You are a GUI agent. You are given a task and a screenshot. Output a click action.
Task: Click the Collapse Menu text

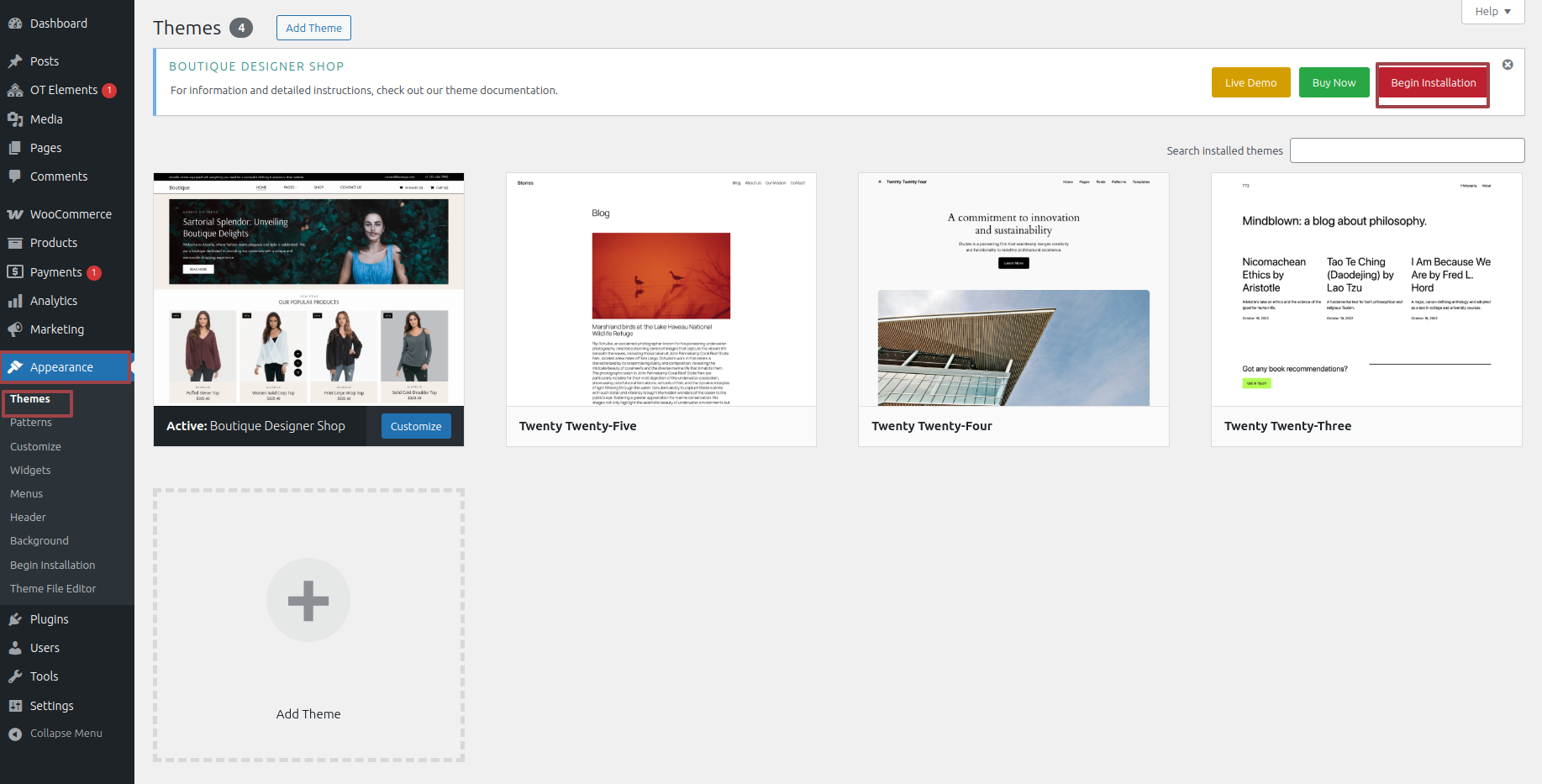coord(66,734)
